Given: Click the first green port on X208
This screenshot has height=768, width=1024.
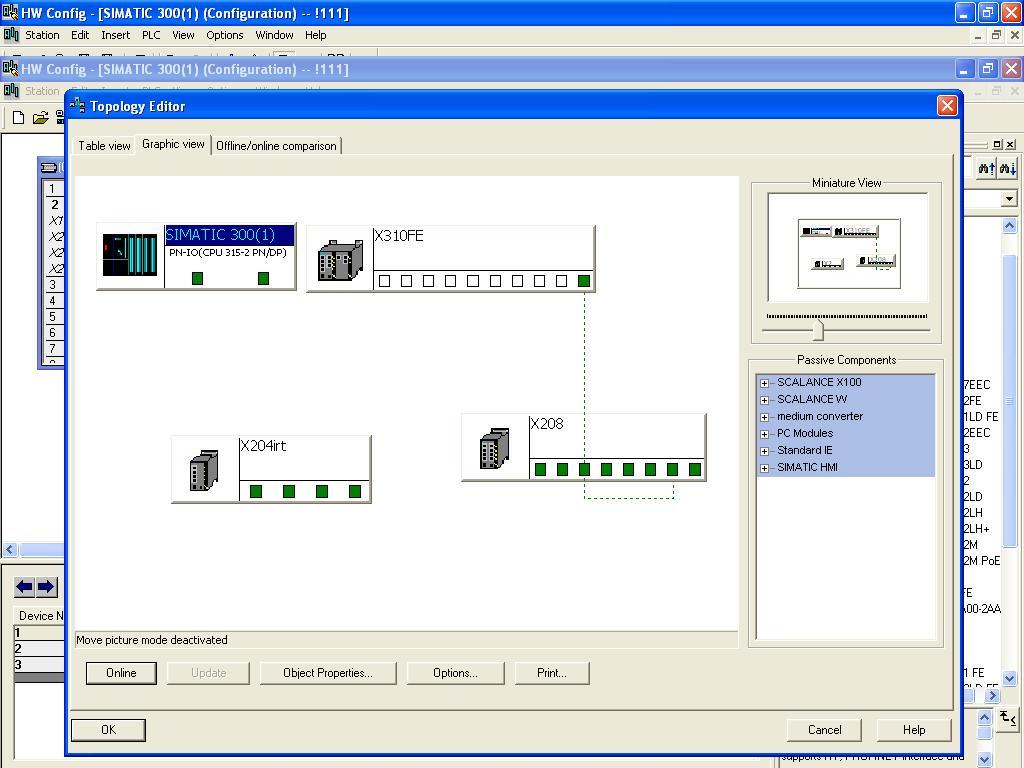Looking at the screenshot, I should pos(540,469).
